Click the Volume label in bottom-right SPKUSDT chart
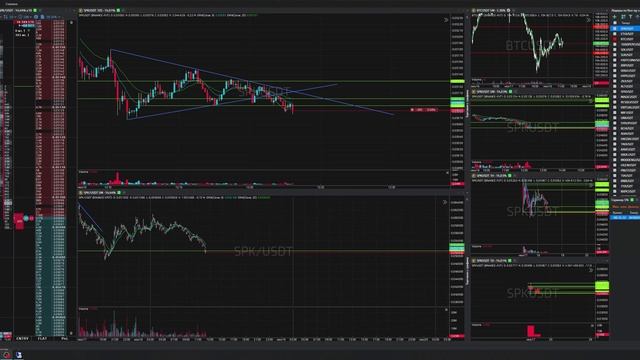 click(x=477, y=325)
